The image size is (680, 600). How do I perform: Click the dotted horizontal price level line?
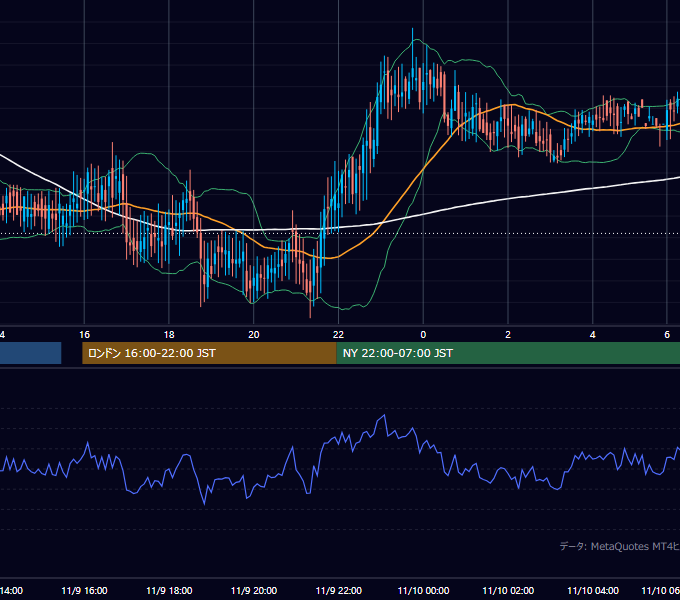click(340, 234)
